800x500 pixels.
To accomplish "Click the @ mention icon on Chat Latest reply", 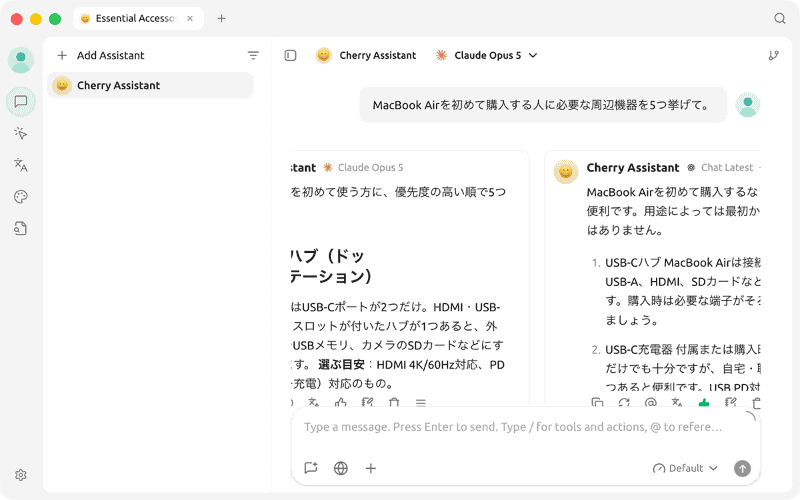I will click(x=651, y=403).
